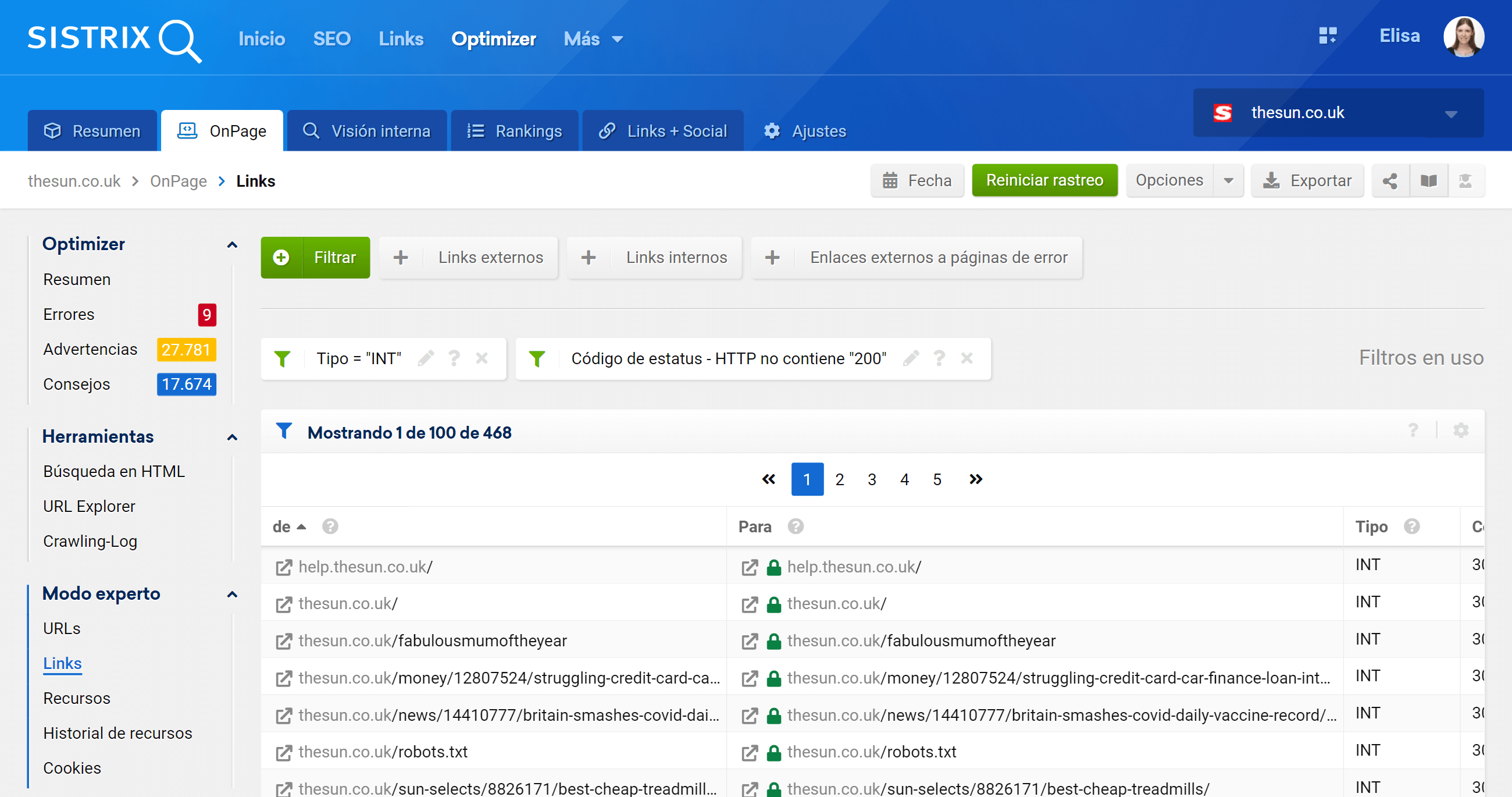Image resolution: width=1512 pixels, height=797 pixels.
Task: Click the share icon in toolbar
Action: tap(1389, 181)
